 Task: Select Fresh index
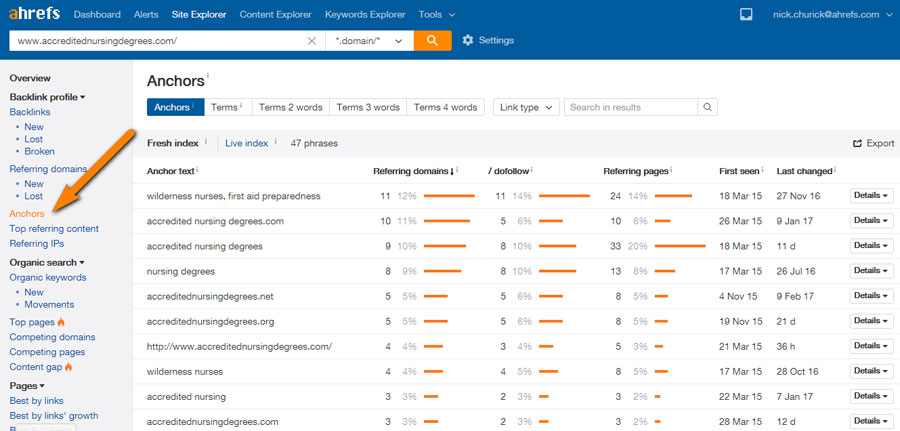173,143
